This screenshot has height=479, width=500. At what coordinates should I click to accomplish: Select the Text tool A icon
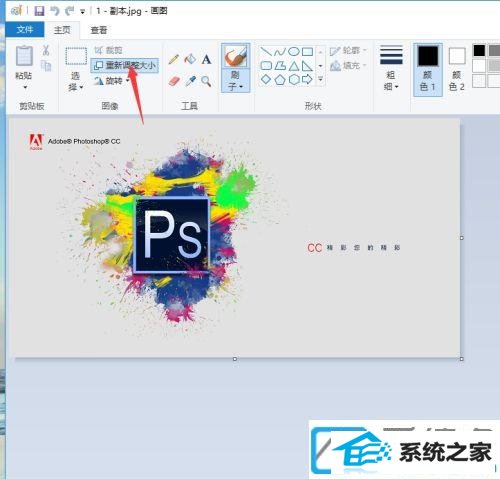pos(206,59)
